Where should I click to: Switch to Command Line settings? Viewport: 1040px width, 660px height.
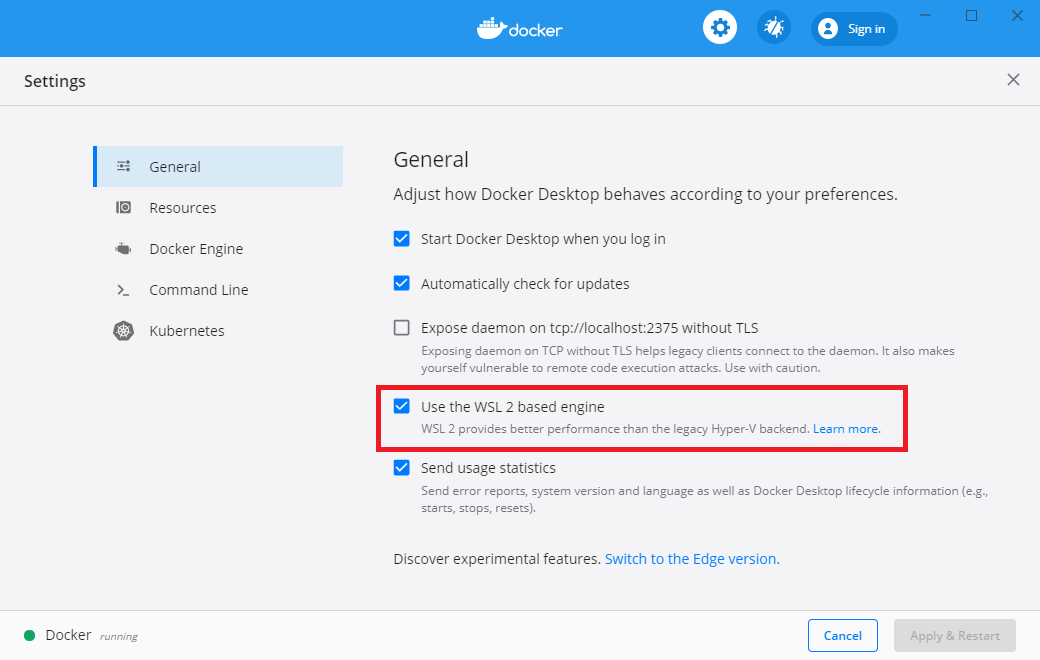click(218, 290)
